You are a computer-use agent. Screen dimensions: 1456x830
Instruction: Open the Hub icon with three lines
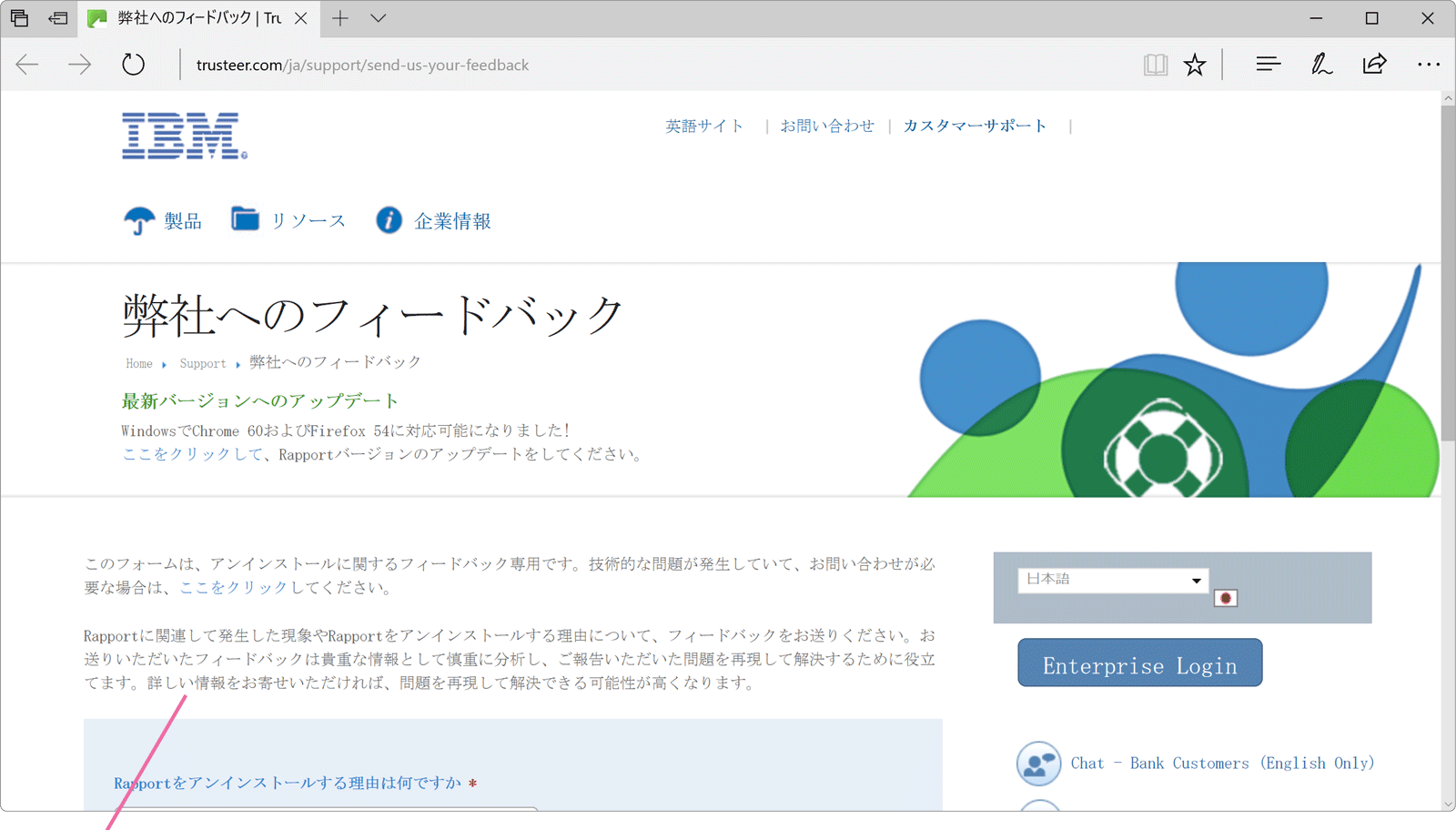(1269, 64)
